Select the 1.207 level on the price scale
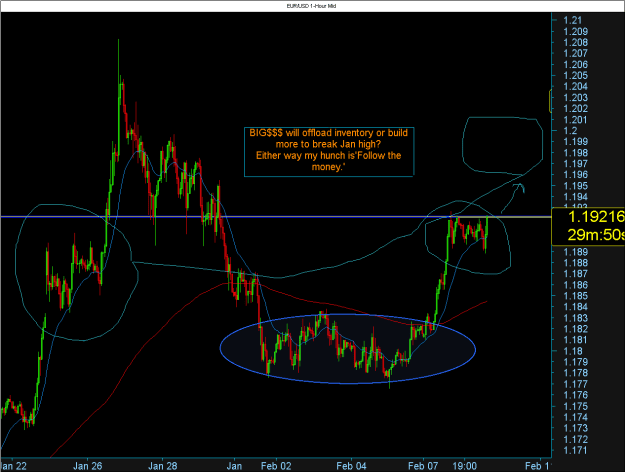 pos(575,53)
